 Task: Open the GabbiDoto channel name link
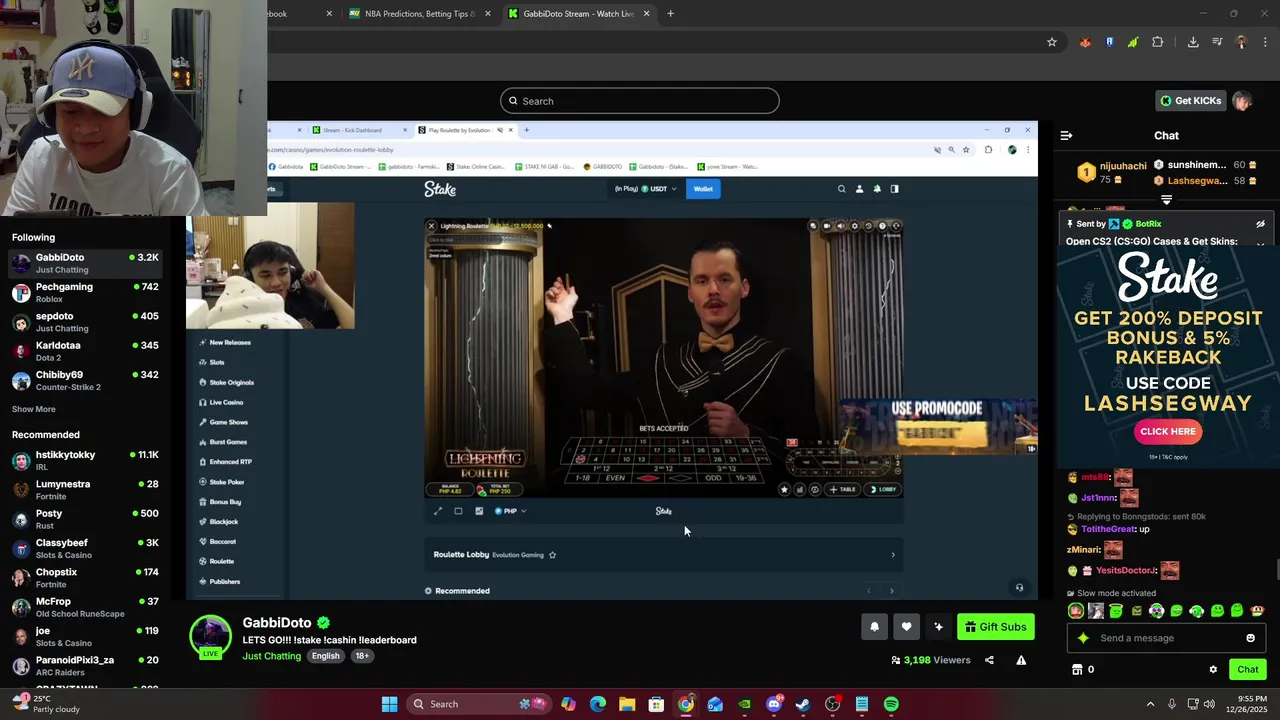(277, 622)
